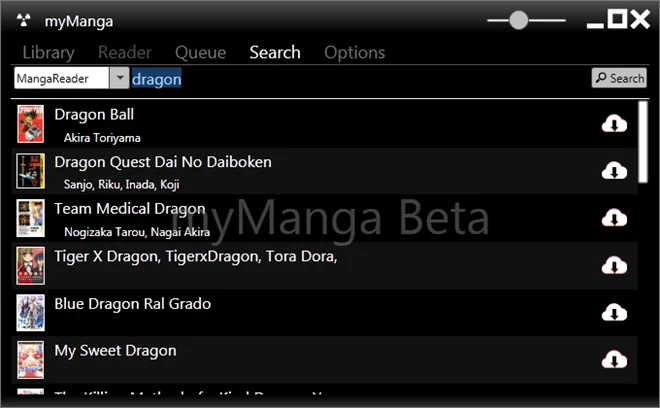The width and height of the screenshot is (660, 408).
Task: Select author Akira Toriyama text
Action: coord(102,138)
